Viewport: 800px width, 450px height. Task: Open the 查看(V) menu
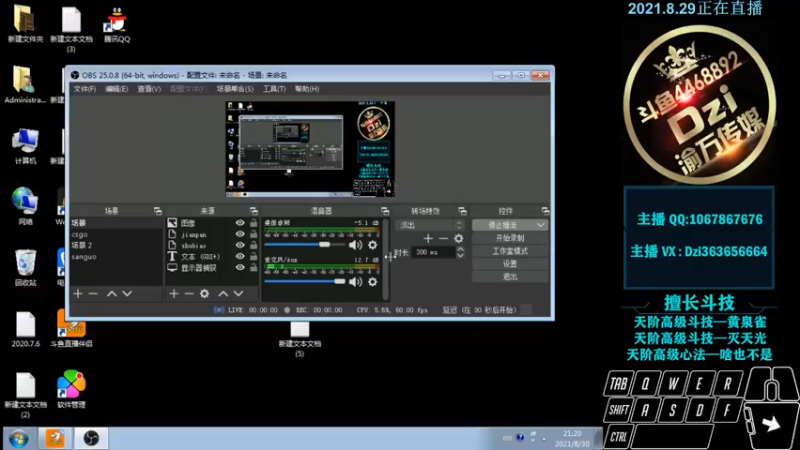[149, 89]
